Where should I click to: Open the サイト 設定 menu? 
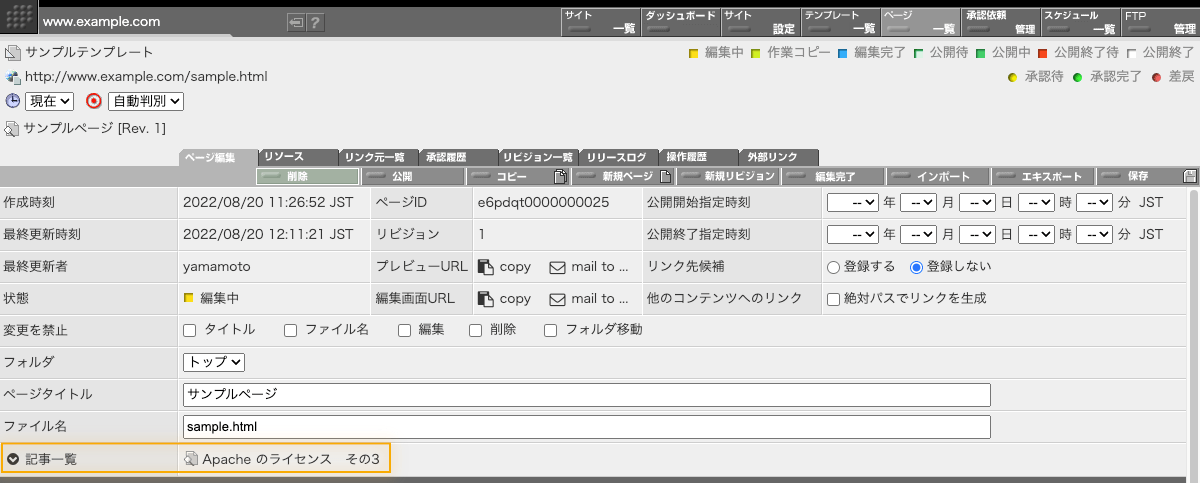click(760, 22)
